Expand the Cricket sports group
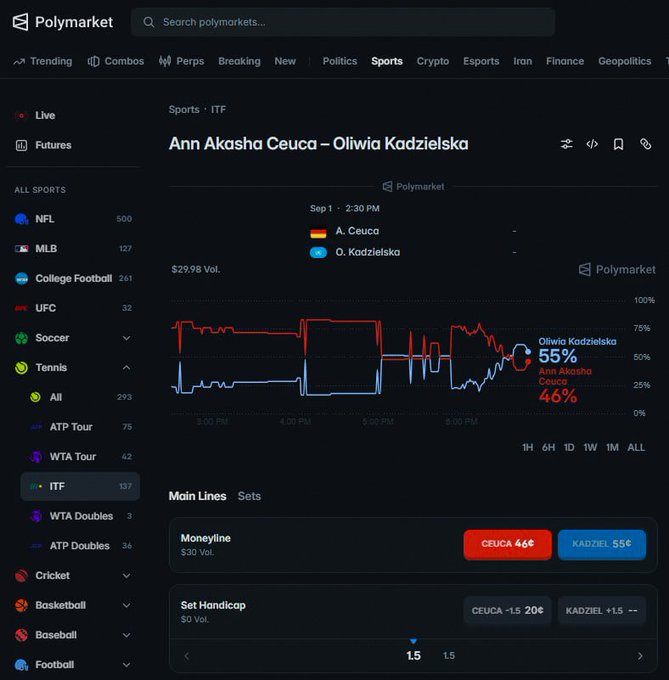 click(x=126, y=575)
